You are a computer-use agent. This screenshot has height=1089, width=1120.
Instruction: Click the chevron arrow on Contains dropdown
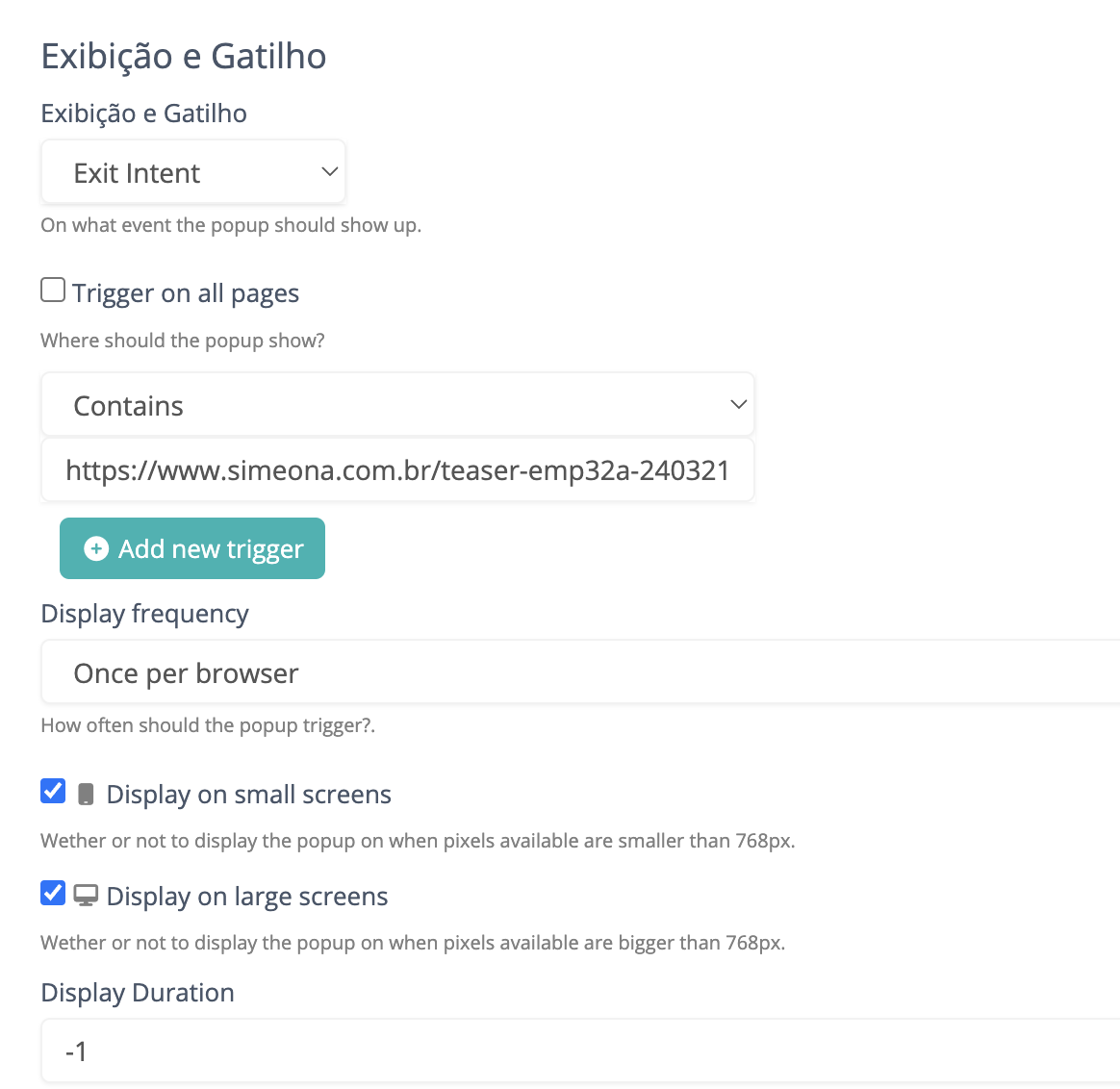coord(739,404)
